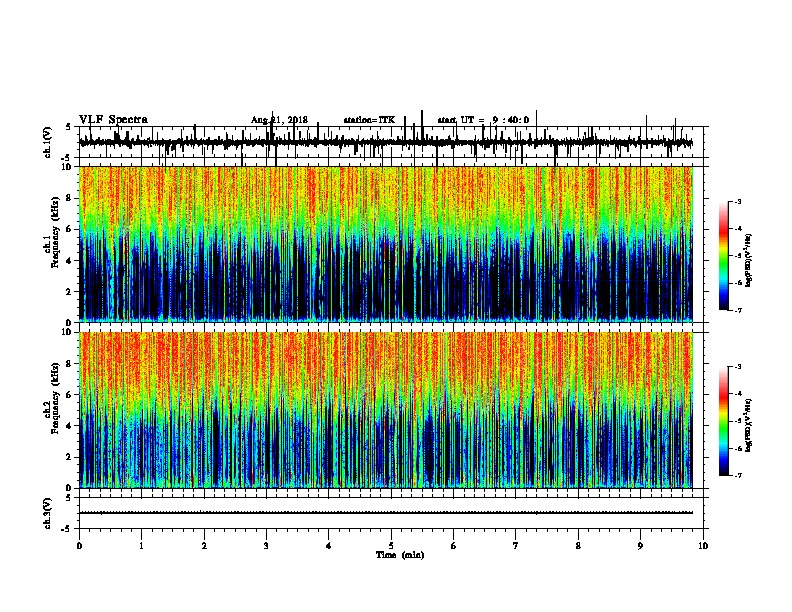Image resolution: width=792 pixels, height=612 pixels.
Task: Click the flat ch.3 trace line
Action: pos(386,513)
